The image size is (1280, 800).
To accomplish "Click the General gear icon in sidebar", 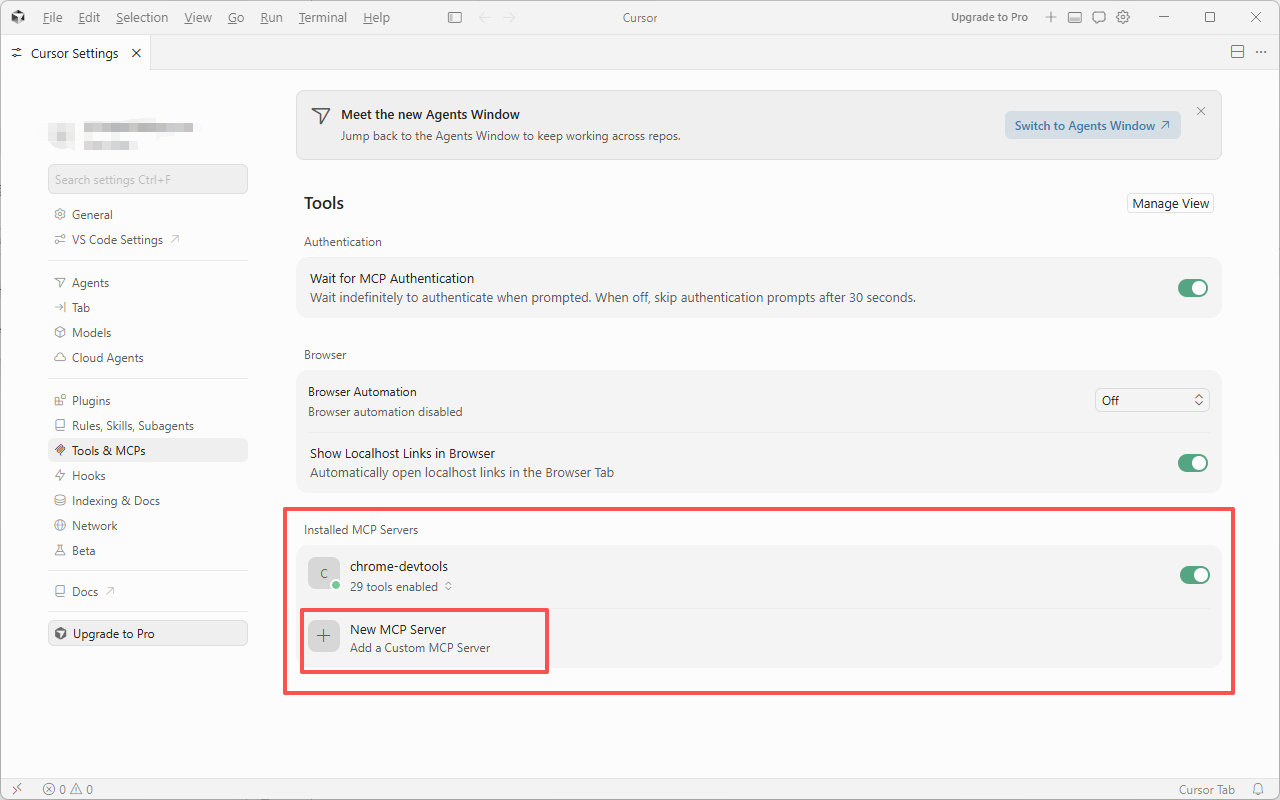I will [x=60, y=215].
